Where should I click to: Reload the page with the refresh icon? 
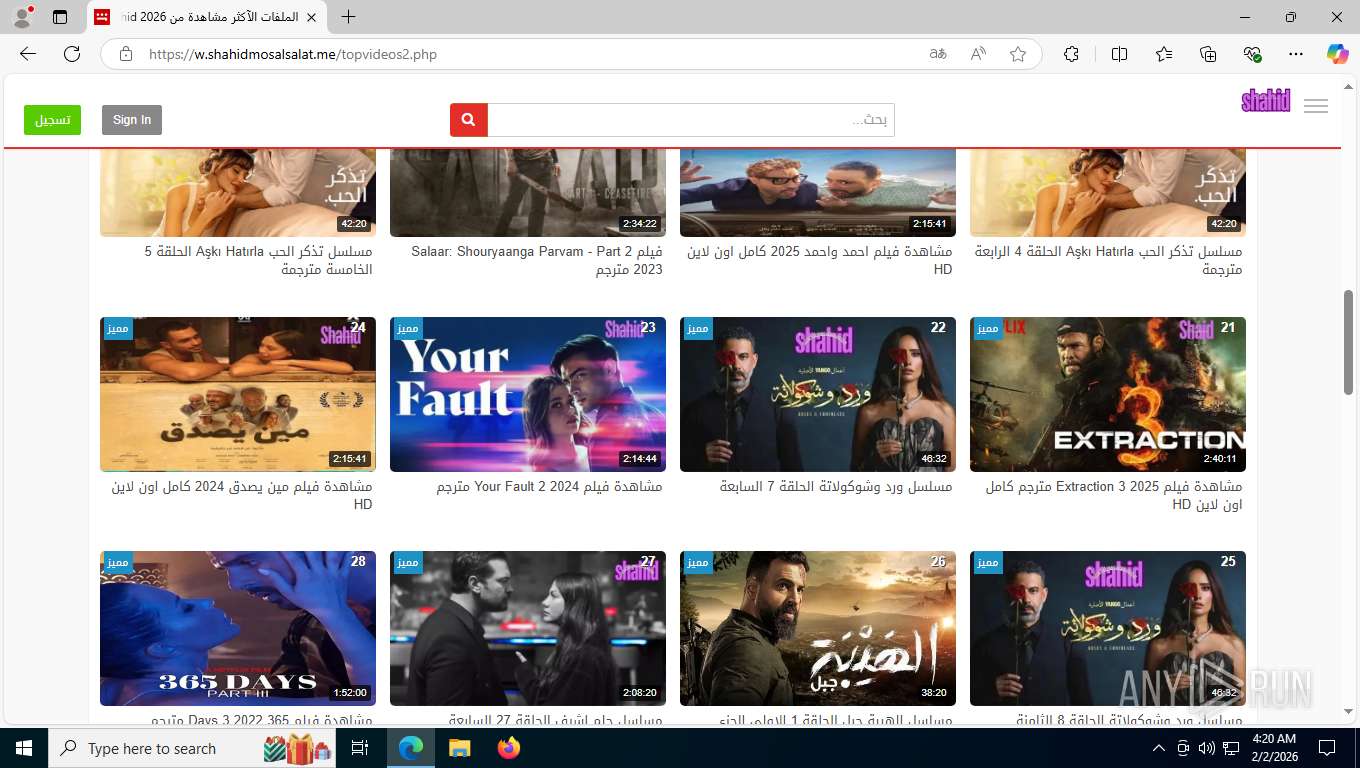(x=72, y=54)
